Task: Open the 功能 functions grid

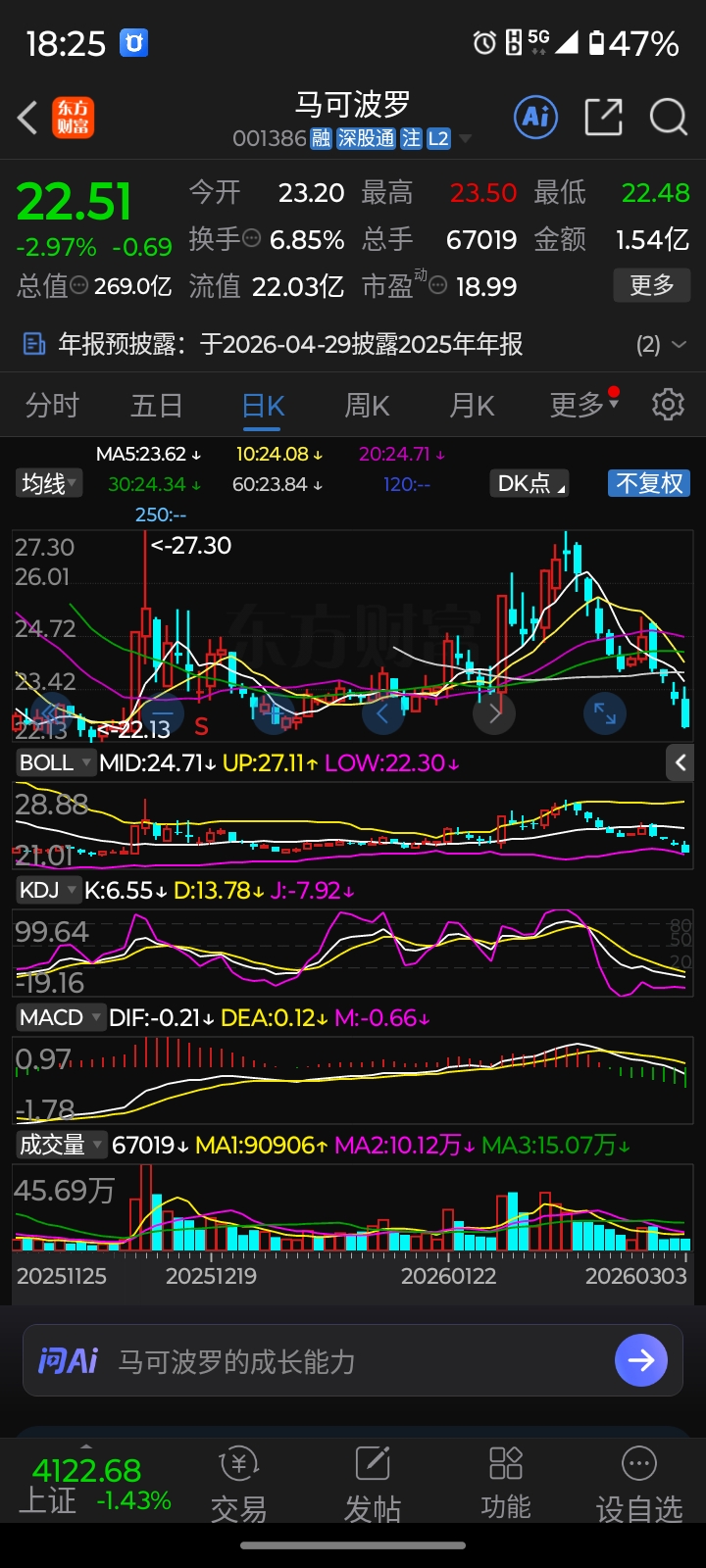Action: tap(506, 1485)
